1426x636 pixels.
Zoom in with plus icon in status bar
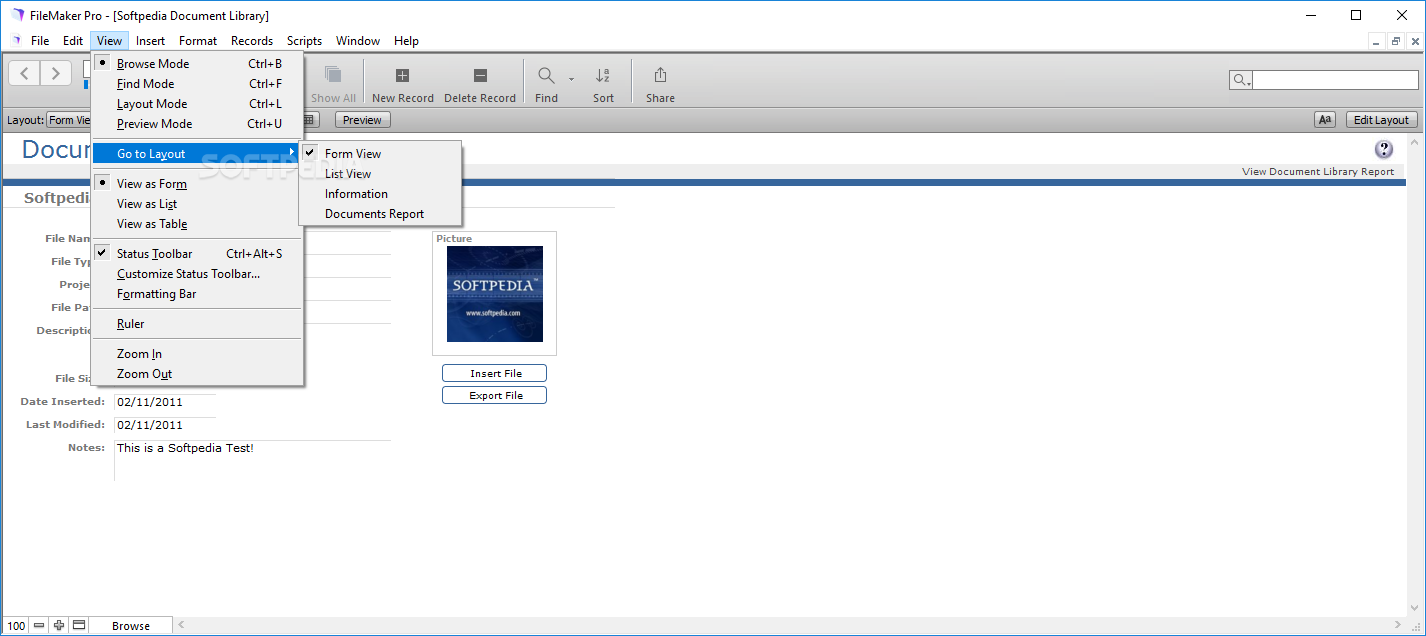point(59,625)
